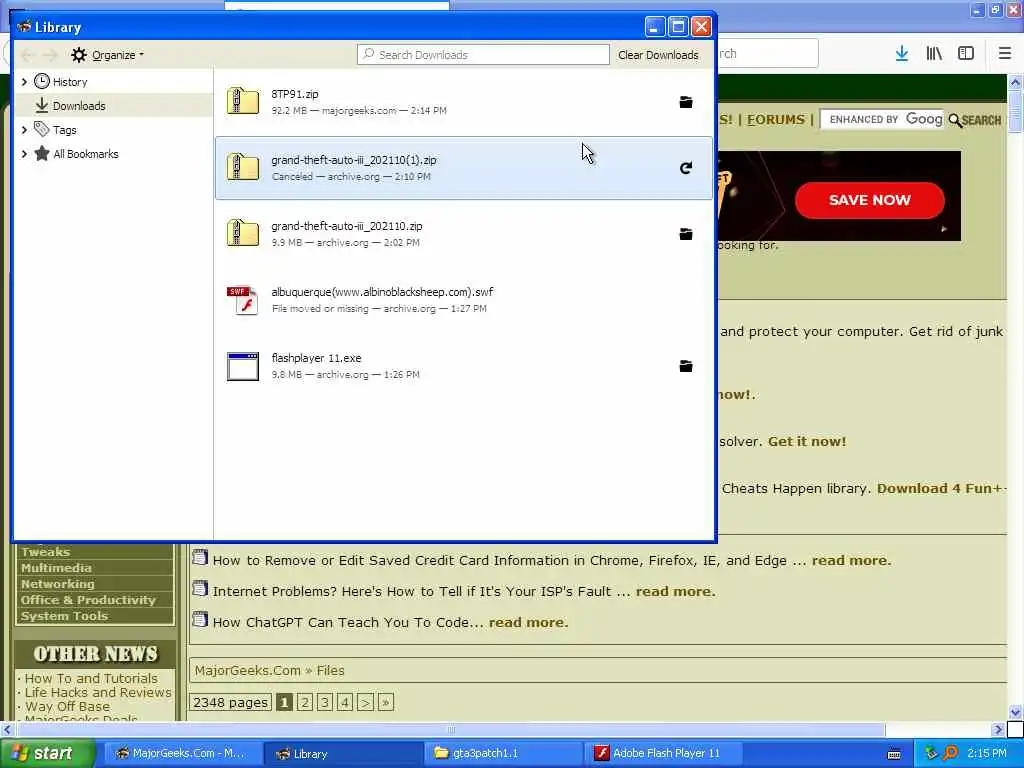1024x768 pixels.
Task: Open the FORUMS link on MajorGeeks
Action: (x=776, y=120)
